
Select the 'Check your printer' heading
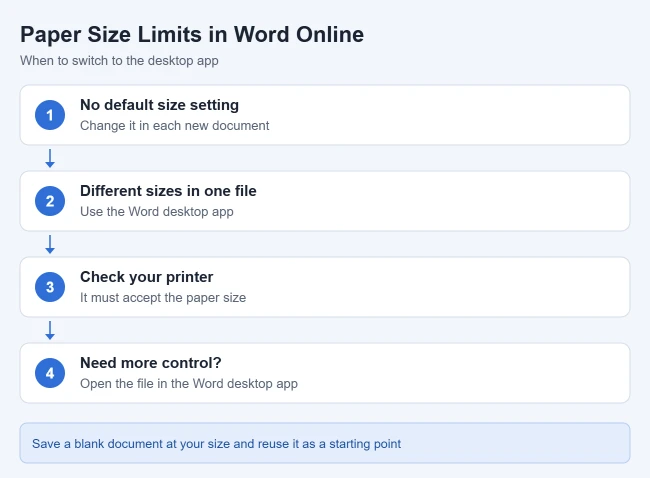[147, 277]
